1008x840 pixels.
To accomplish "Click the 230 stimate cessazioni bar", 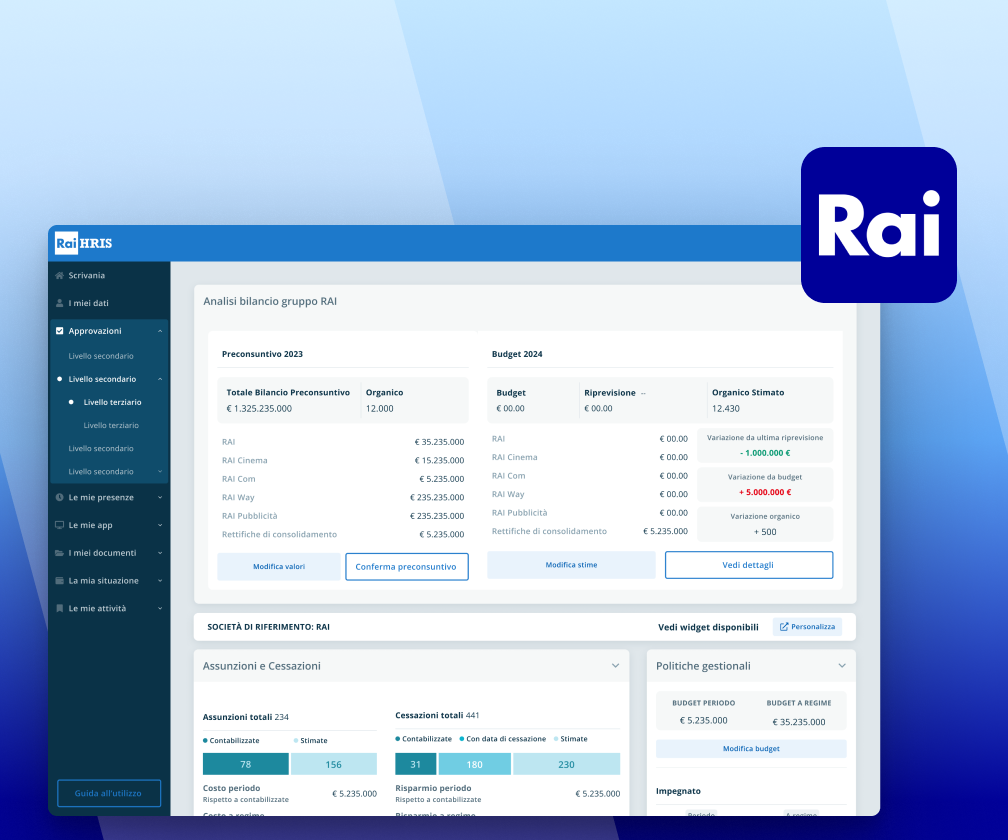I will (566, 764).
